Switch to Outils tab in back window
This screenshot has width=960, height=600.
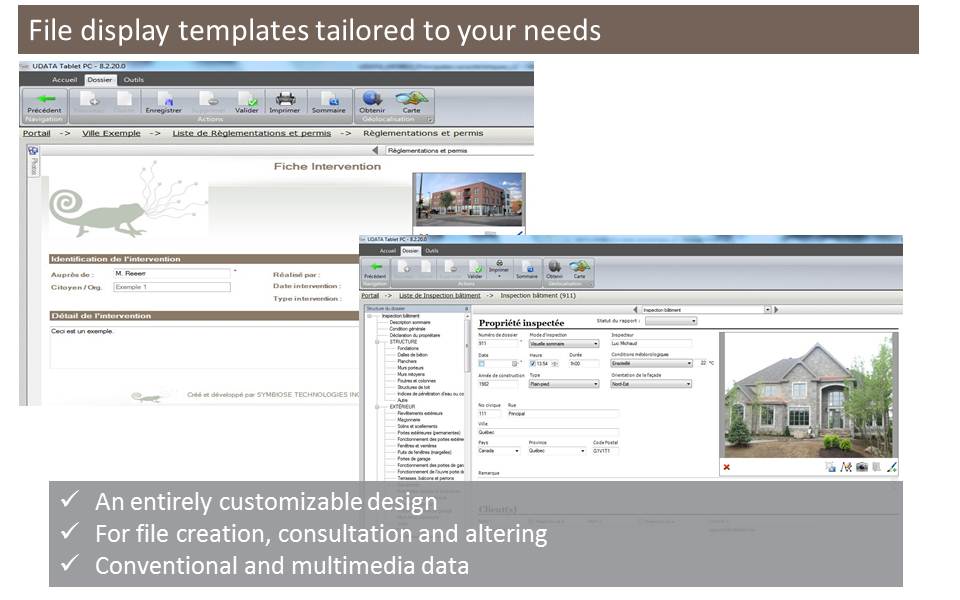tap(133, 80)
